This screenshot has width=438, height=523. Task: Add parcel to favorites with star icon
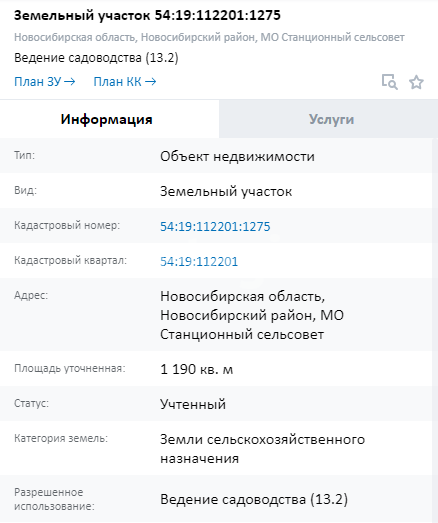click(416, 82)
